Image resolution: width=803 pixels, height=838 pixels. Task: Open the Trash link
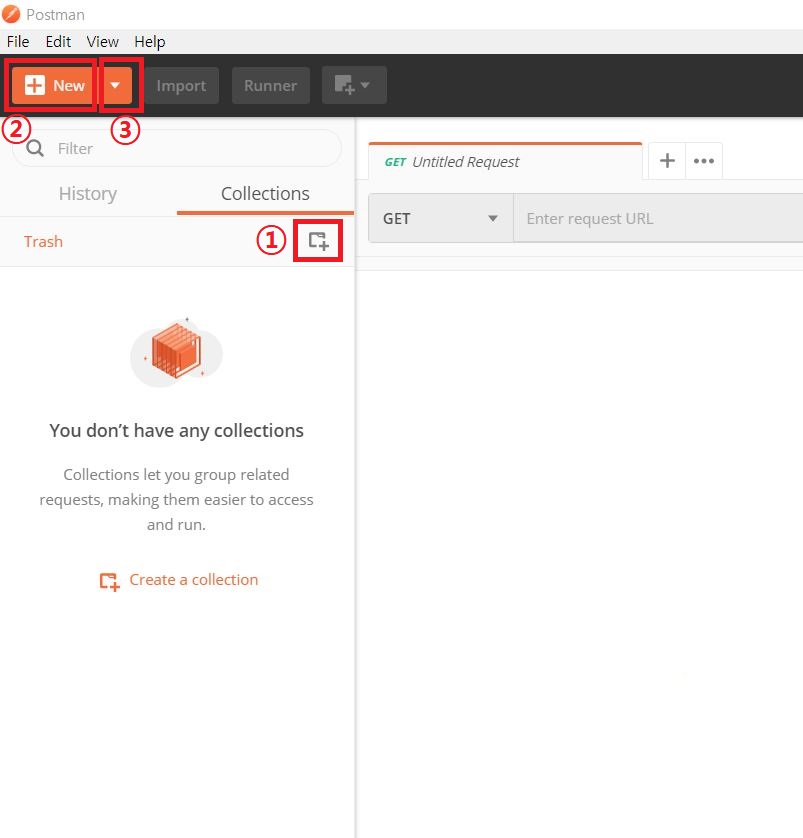point(43,242)
